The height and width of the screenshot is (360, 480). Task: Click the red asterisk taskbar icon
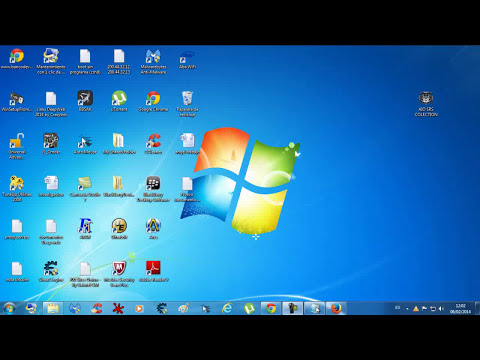118,308
